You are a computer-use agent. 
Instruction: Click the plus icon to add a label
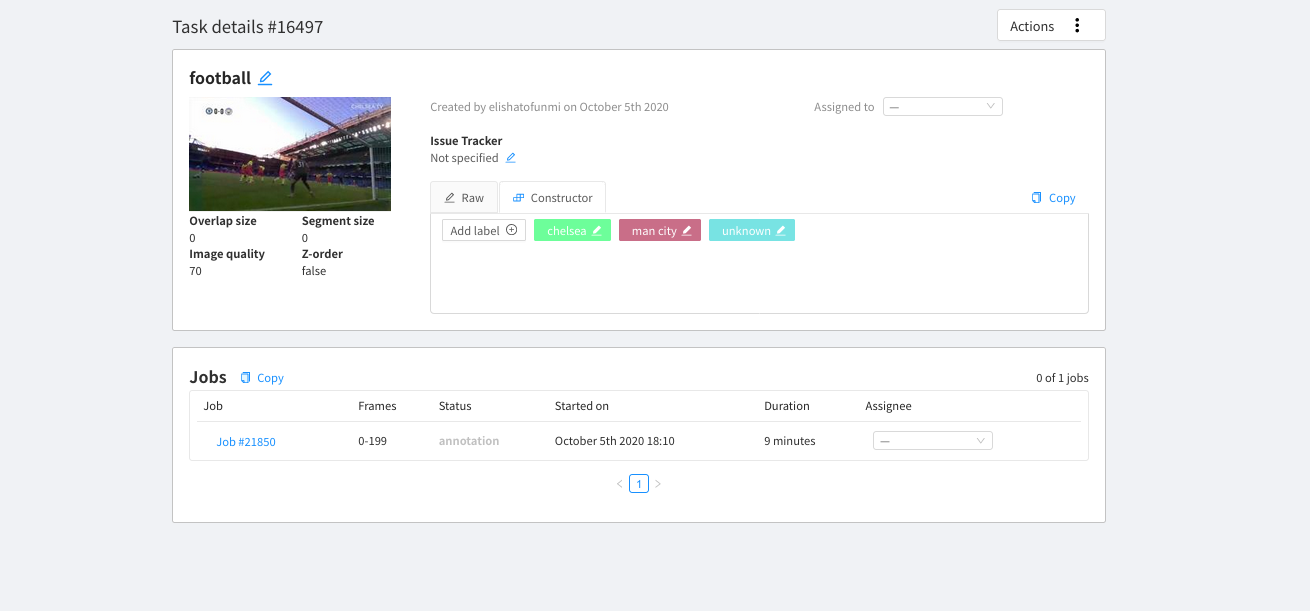tap(510, 229)
